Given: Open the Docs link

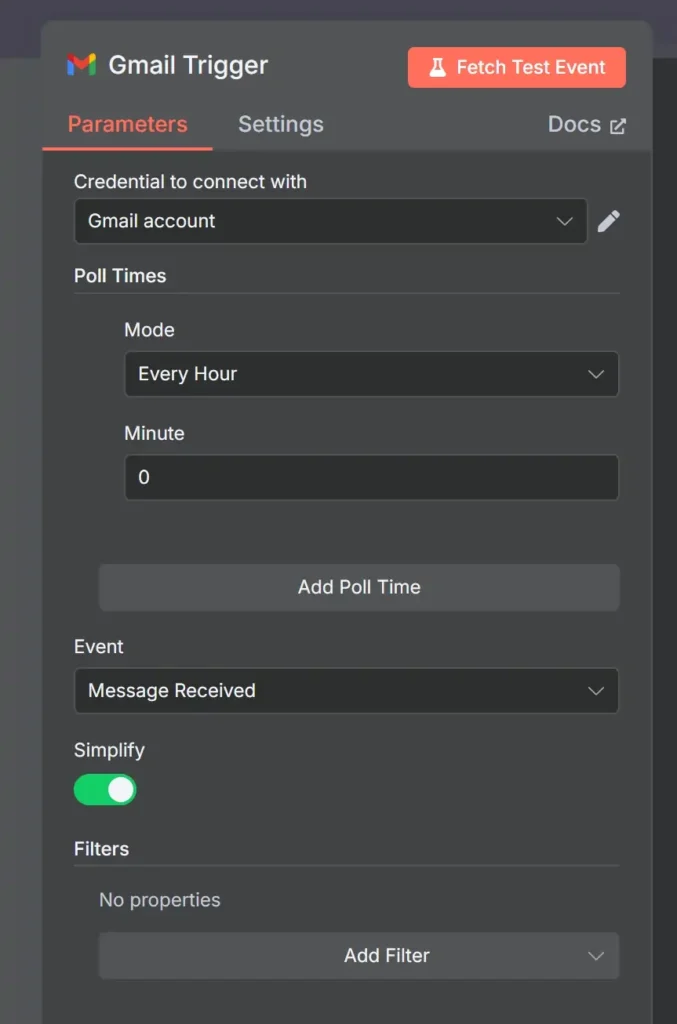Looking at the screenshot, I should 574,125.
